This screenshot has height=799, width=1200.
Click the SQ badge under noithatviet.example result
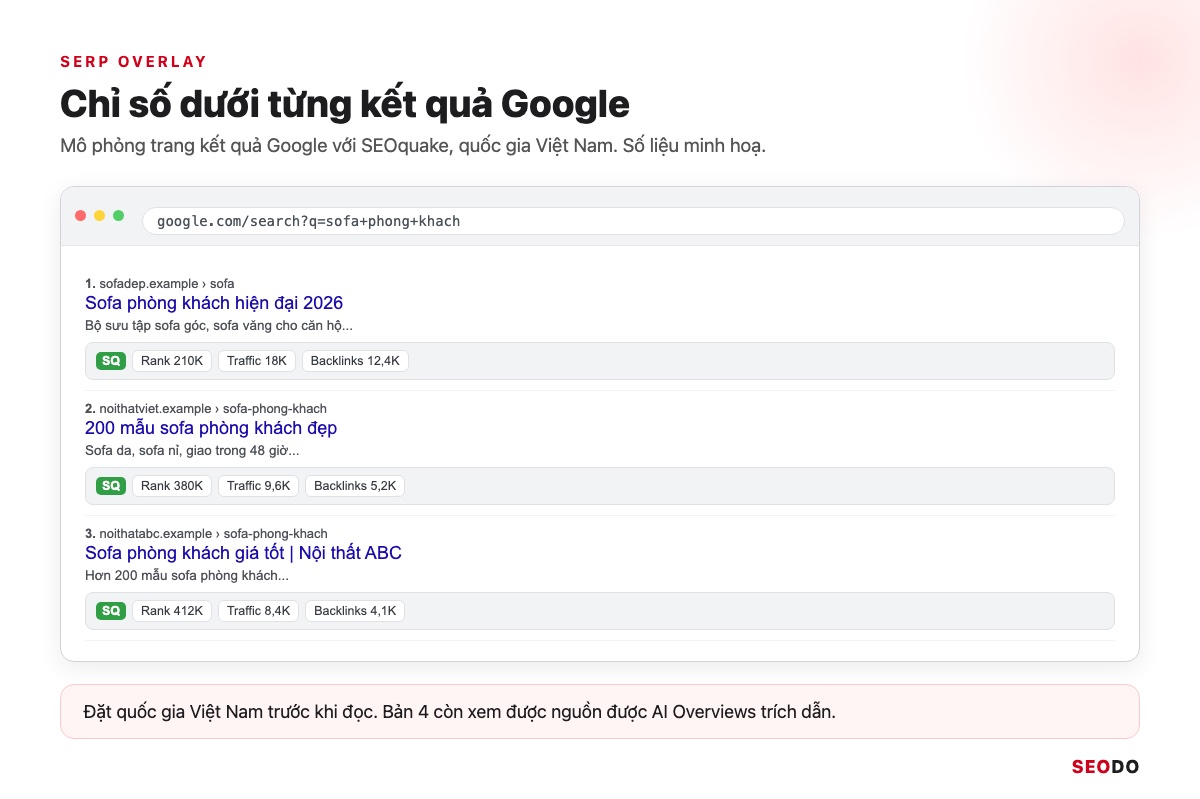[111, 486]
